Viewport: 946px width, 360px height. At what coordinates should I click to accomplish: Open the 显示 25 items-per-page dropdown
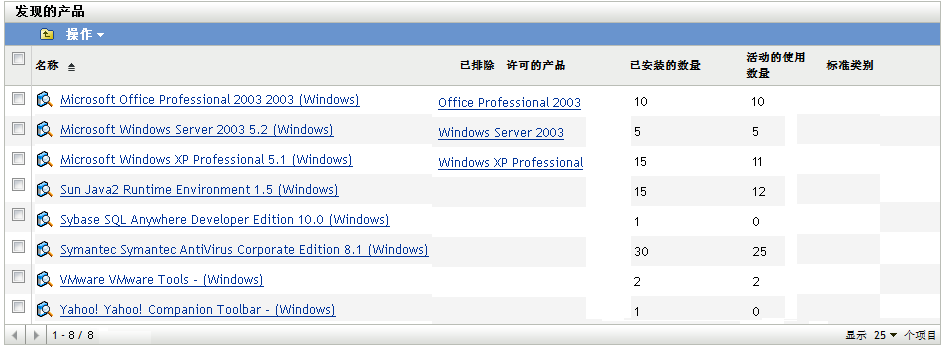pos(886,335)
